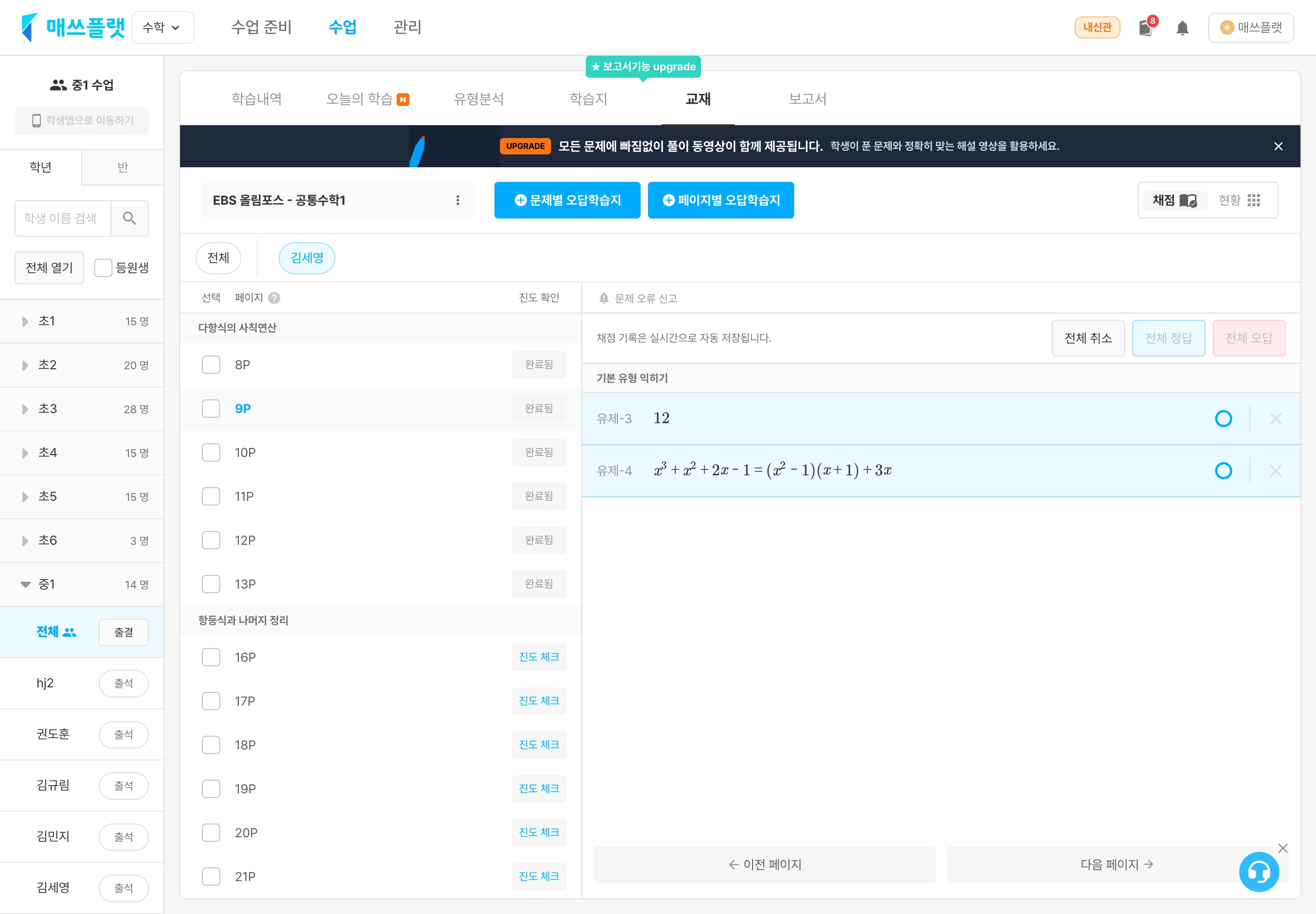Open the EBS 올림포스 three-dot menu
The height and width of the screenshot is (914, 1316).
[457, 200]
